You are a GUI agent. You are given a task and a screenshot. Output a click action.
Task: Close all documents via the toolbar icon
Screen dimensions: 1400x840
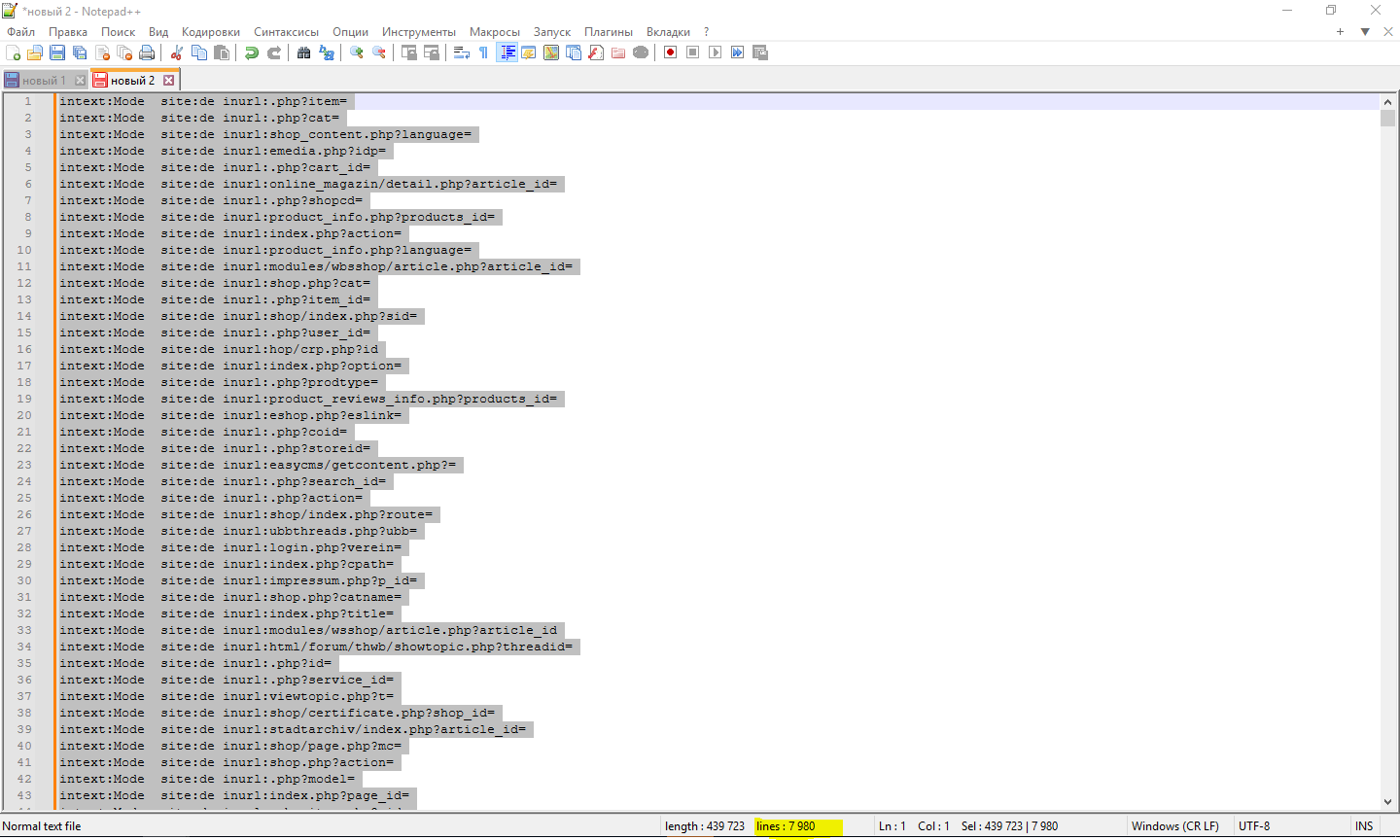pyautogui.click(x=124, y=52)
